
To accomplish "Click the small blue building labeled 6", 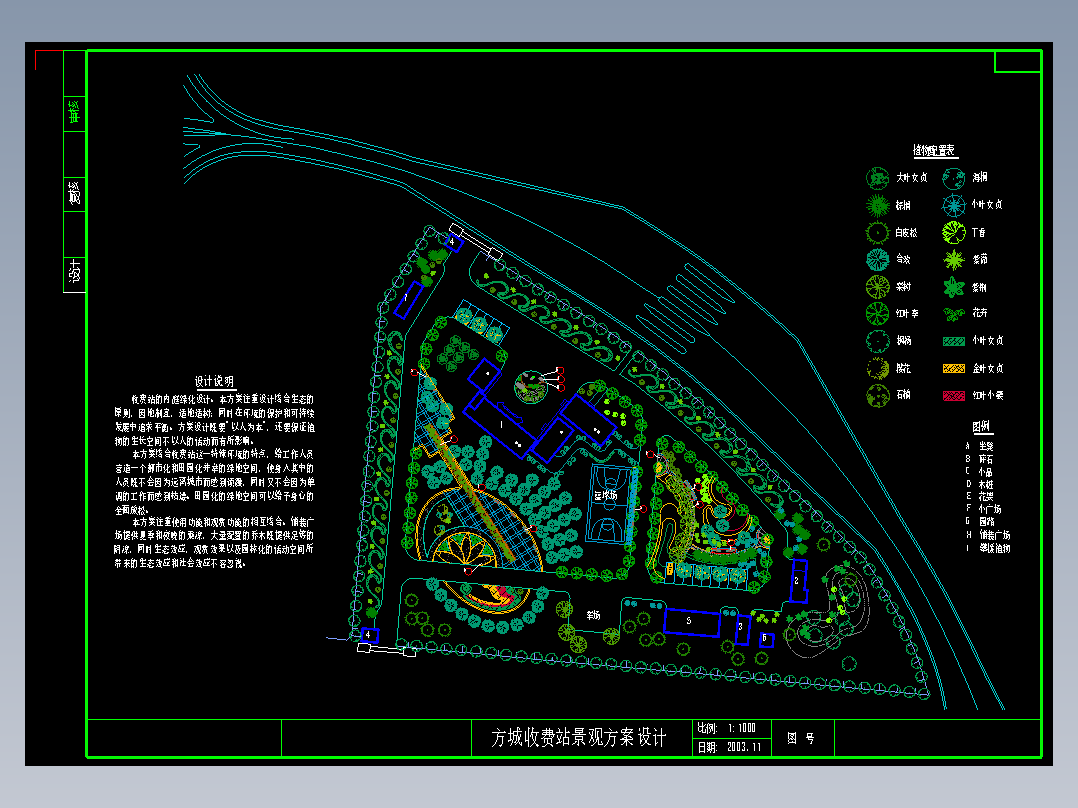I will click(766, 640).
